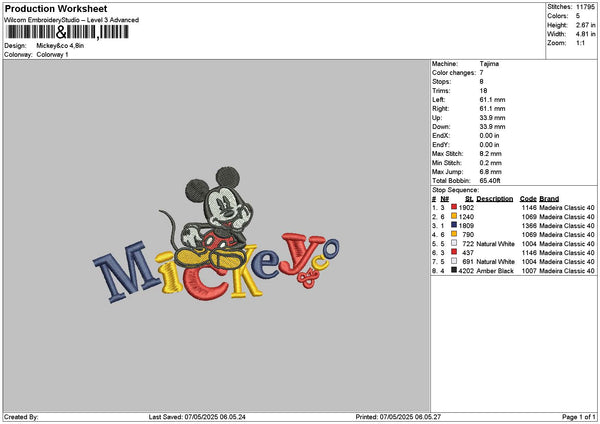
Task: Click the yellow swatch beside 1240 stitches
Action: click(454, 216)
